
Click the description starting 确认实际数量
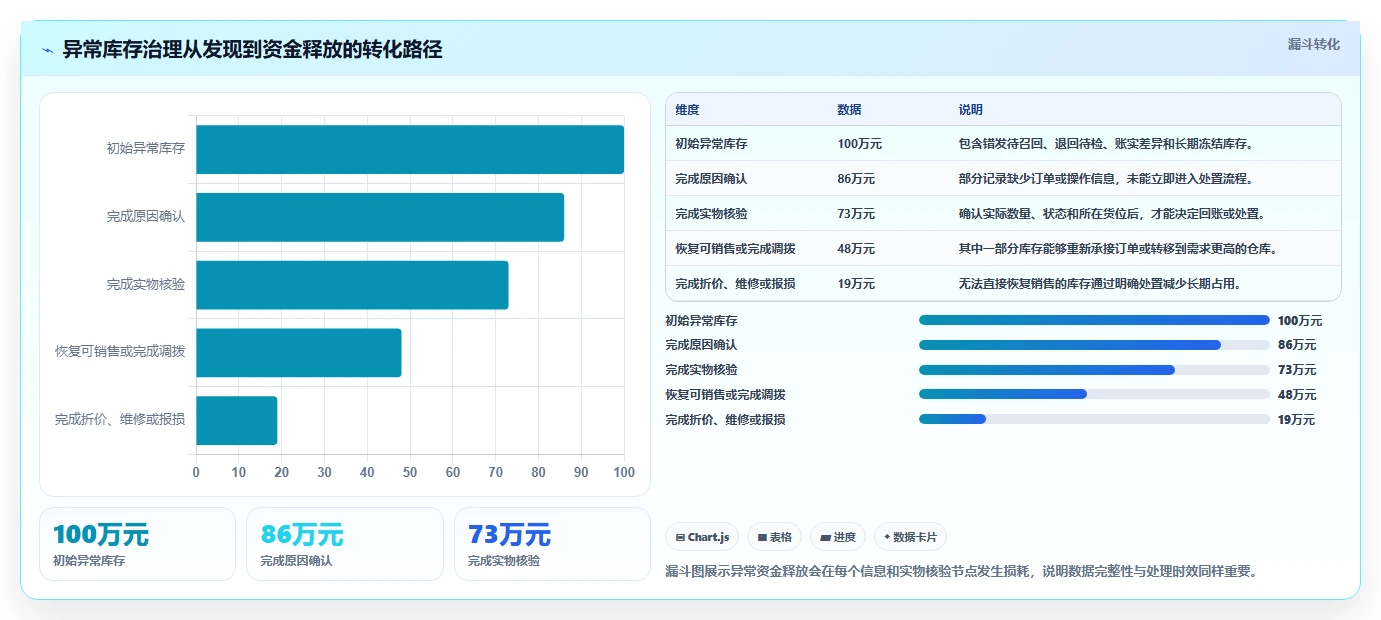point(1112,214)
